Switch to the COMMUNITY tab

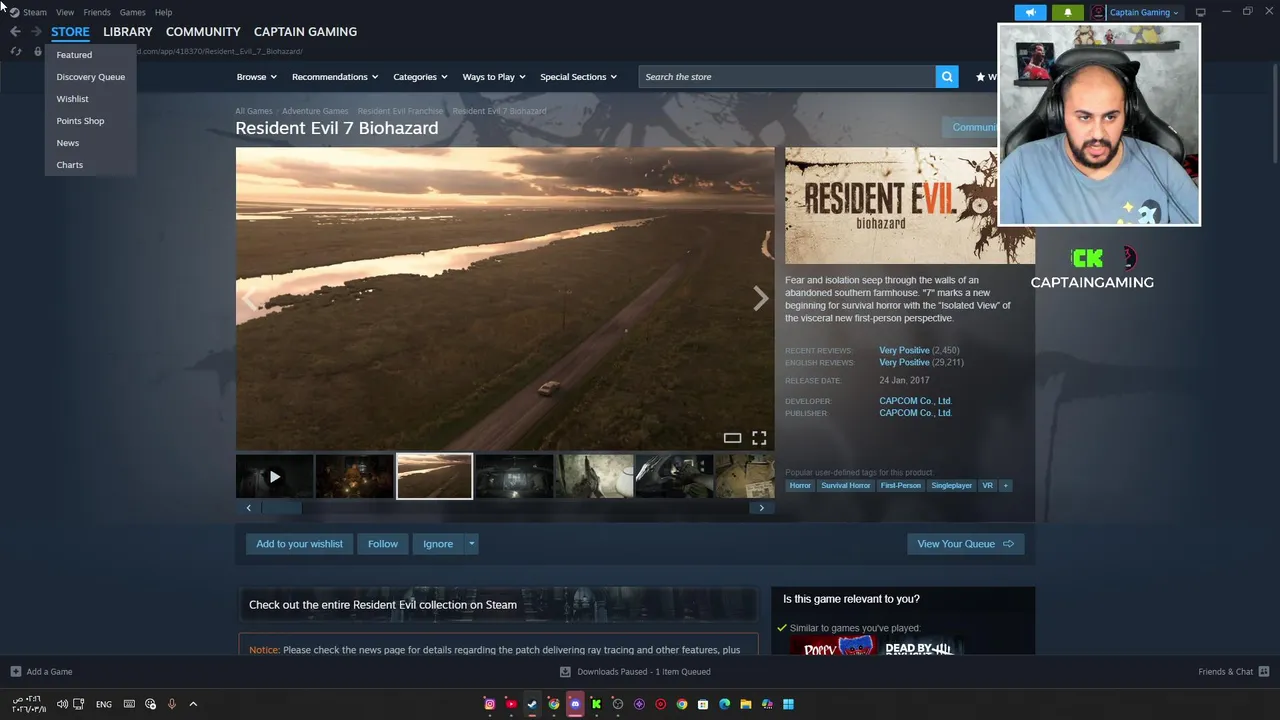pyautogui.click(x=203, y=32)
